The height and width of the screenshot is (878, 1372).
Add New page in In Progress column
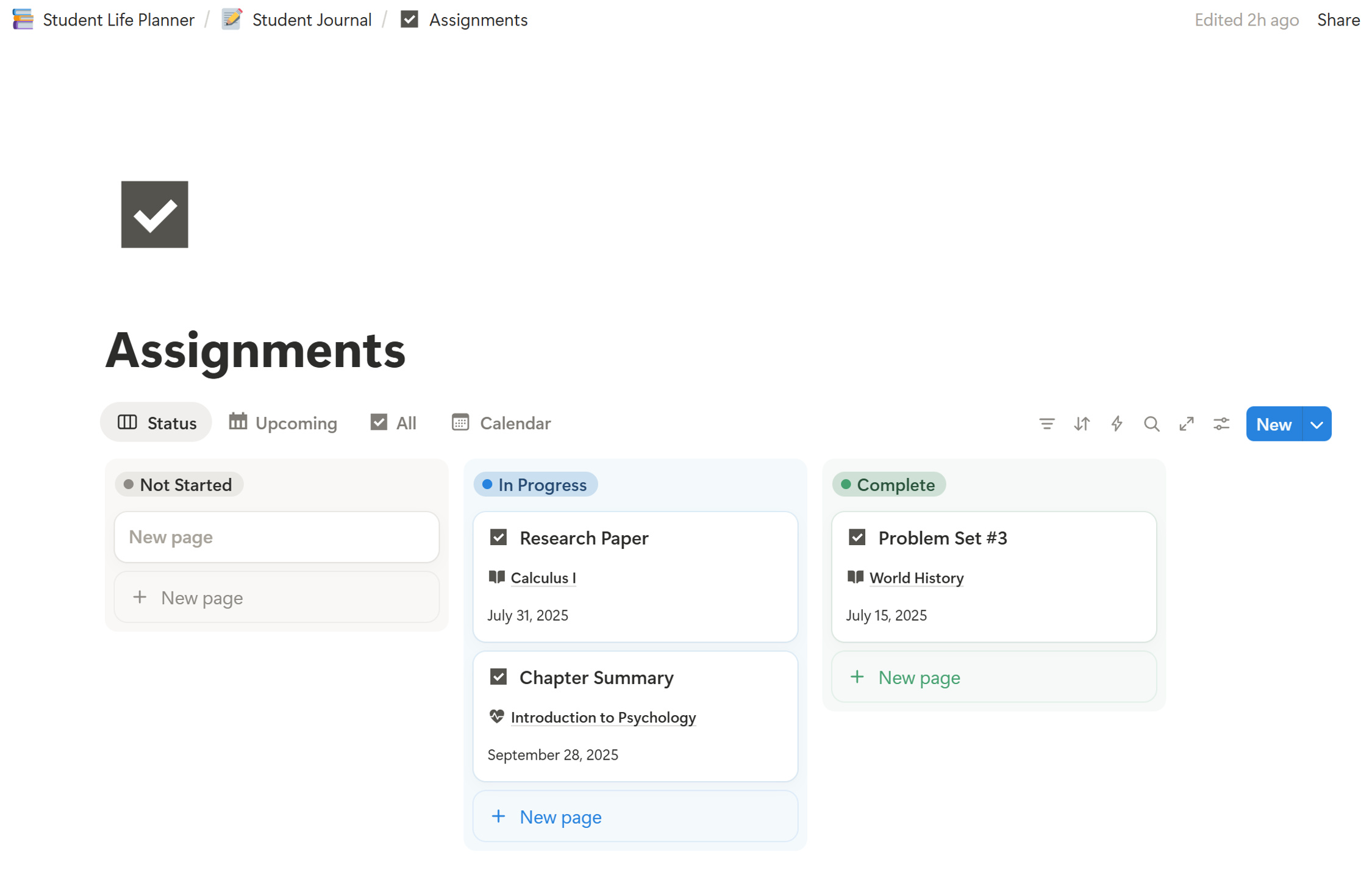click(635, 816)
